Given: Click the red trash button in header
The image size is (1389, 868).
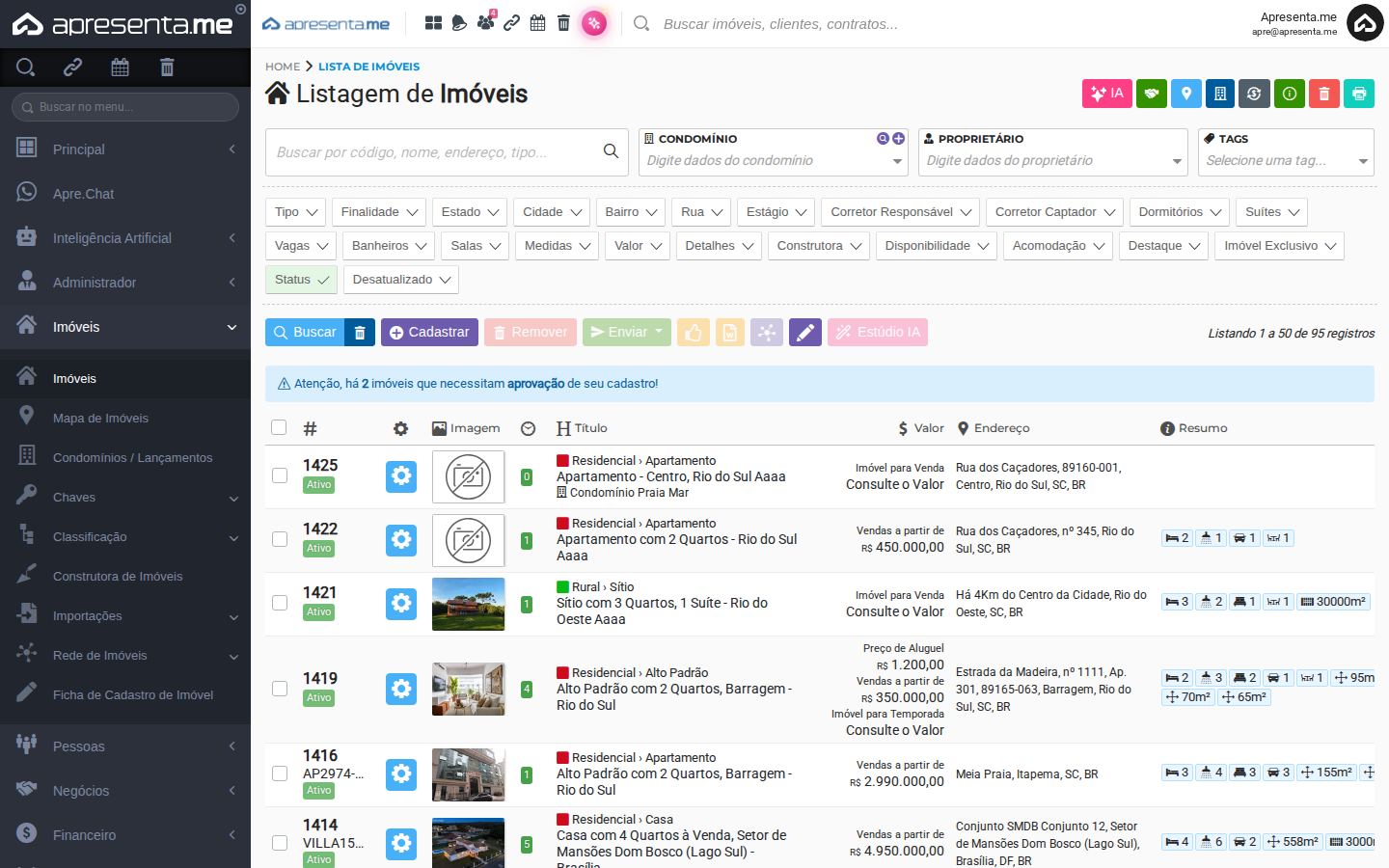Looking at the screenshot, I should click(1324, 94).
